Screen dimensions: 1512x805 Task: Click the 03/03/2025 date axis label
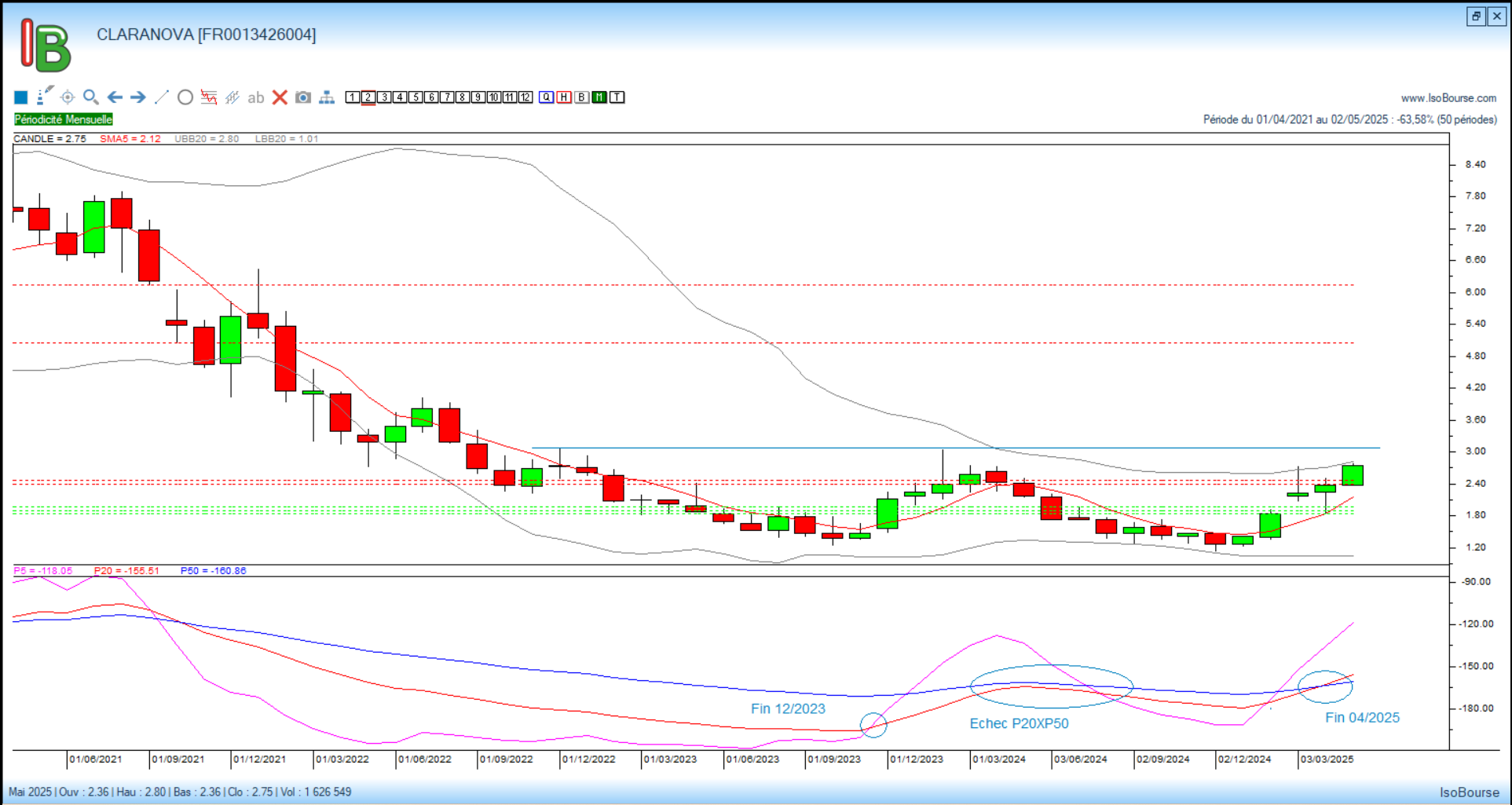(1327, 759)
